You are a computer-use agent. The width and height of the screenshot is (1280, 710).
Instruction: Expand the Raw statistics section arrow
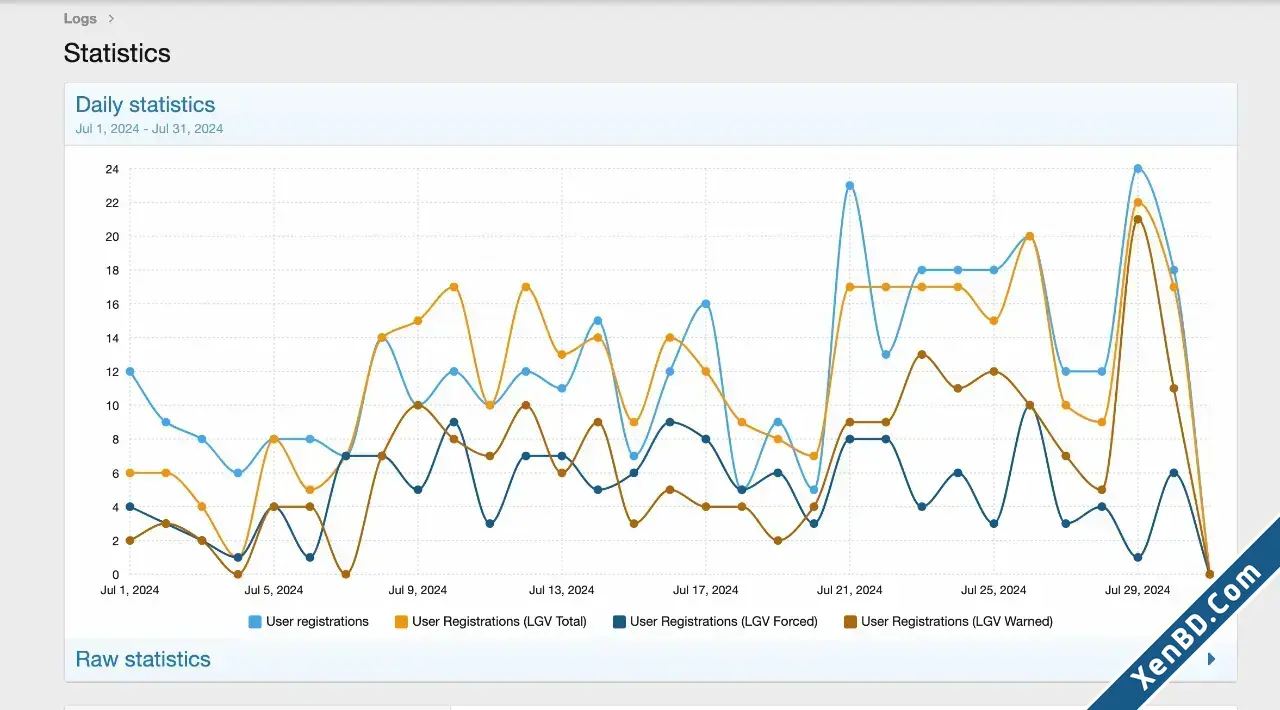(1211, 659)
